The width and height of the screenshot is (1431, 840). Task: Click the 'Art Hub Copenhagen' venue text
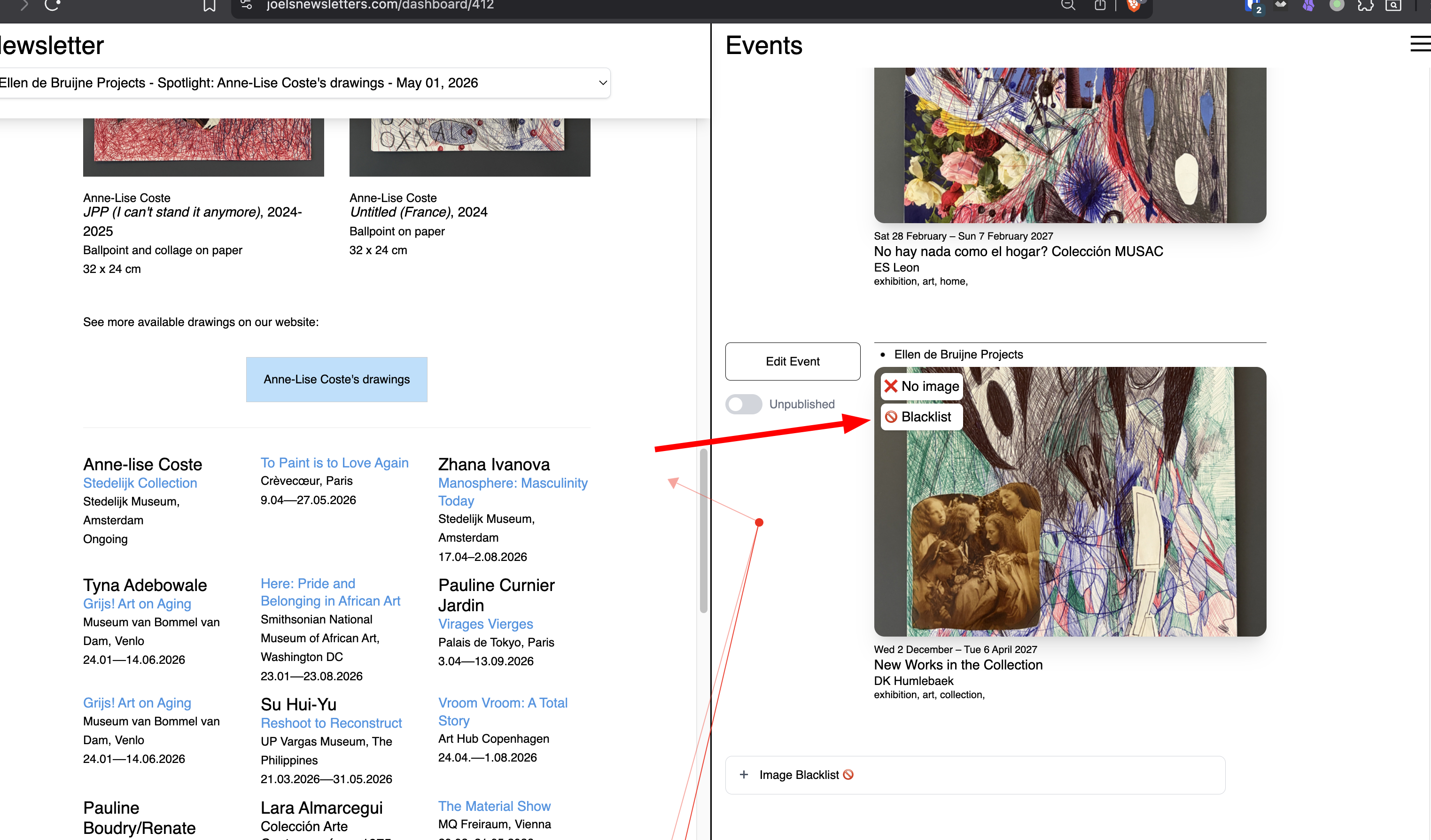coord(494,739)
